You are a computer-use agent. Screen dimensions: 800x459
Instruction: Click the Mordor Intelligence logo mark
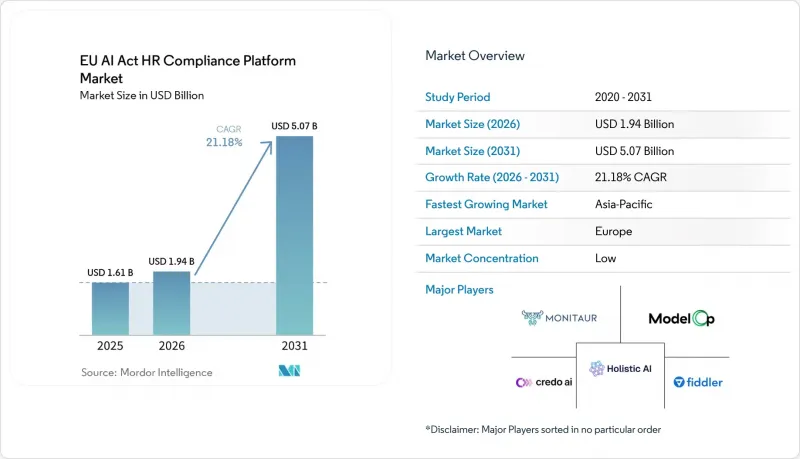289,371
